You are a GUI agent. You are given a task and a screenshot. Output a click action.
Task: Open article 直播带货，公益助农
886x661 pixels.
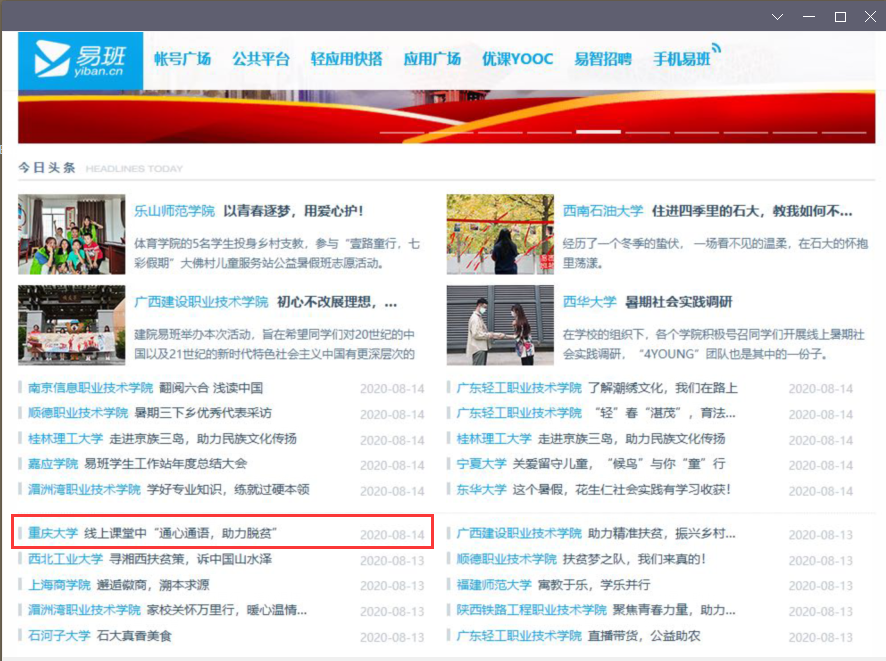[x=644, y=636]
